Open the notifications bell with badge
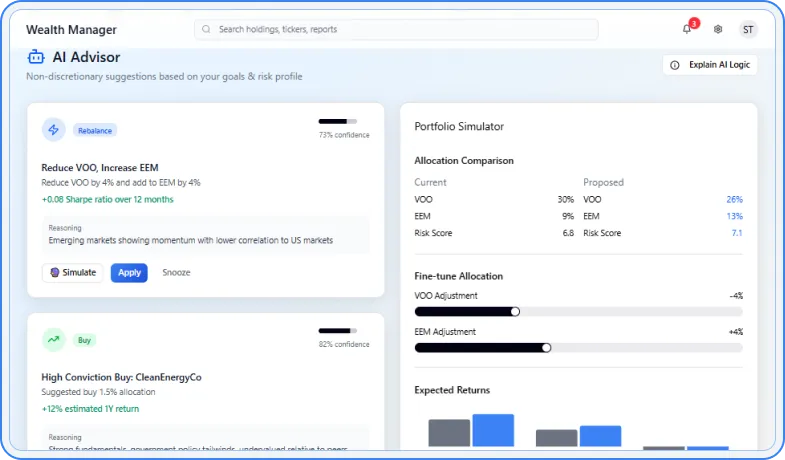This screenshot has width=785, height=460. (x=687, y=29)
